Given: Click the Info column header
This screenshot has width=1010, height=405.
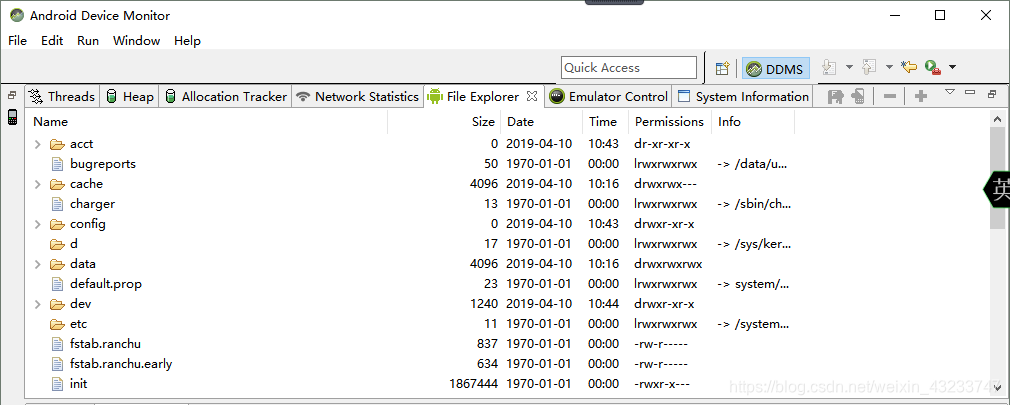Looking at the screenshot, I should (753, 122).
